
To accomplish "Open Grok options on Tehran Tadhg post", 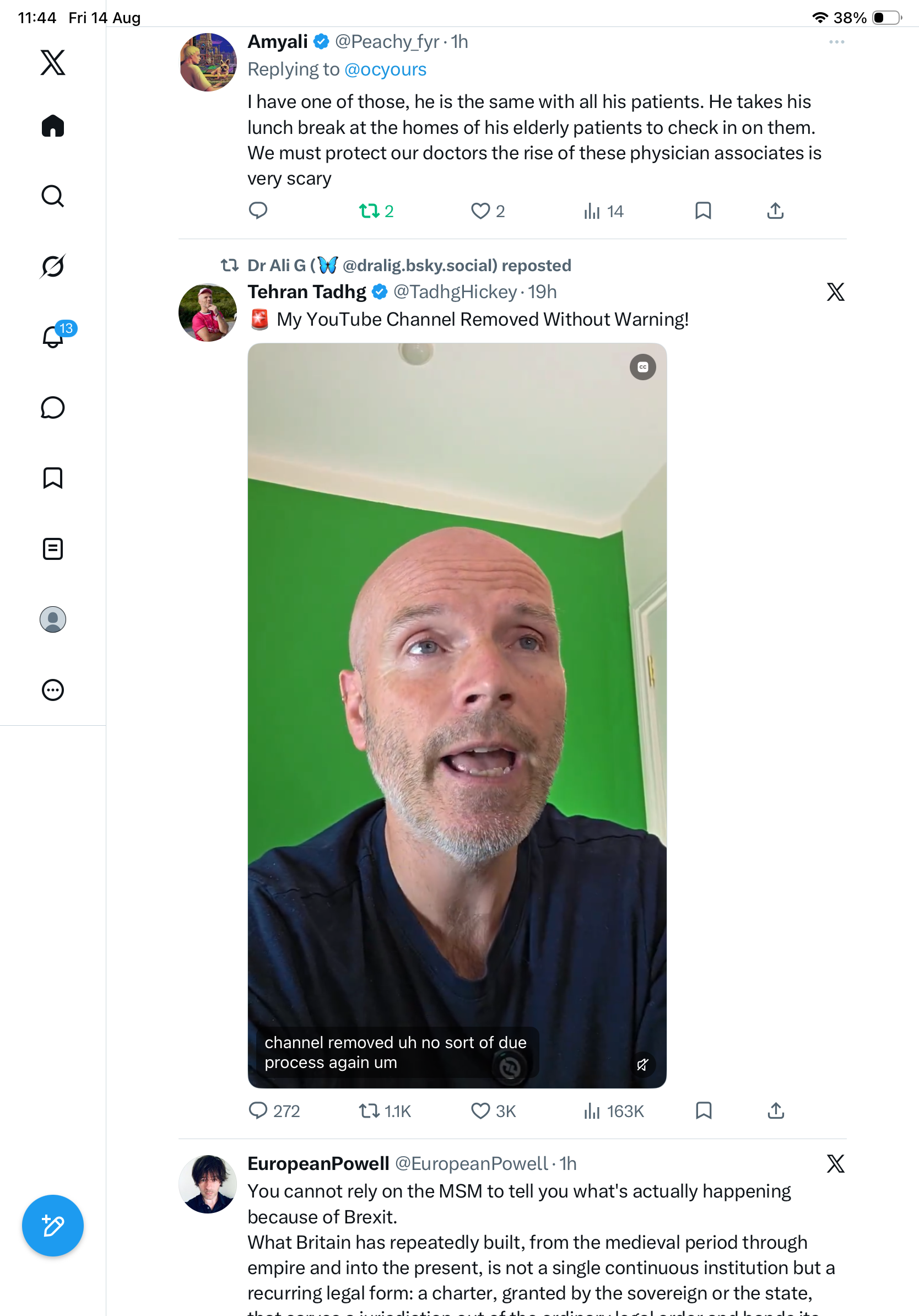I will pos(835,292).
